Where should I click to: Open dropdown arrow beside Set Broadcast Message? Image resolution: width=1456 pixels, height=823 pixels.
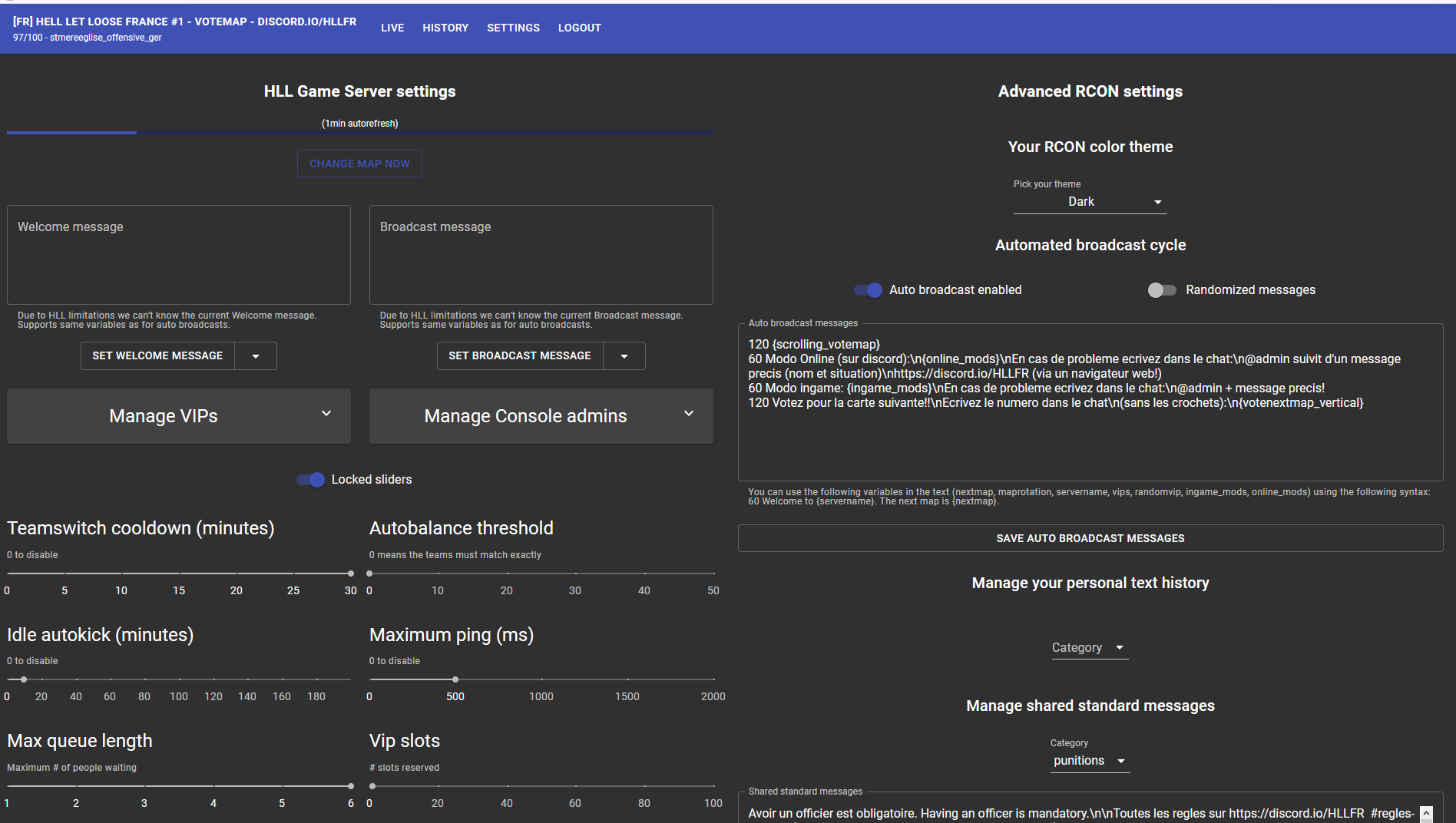(x=624, y=356)
